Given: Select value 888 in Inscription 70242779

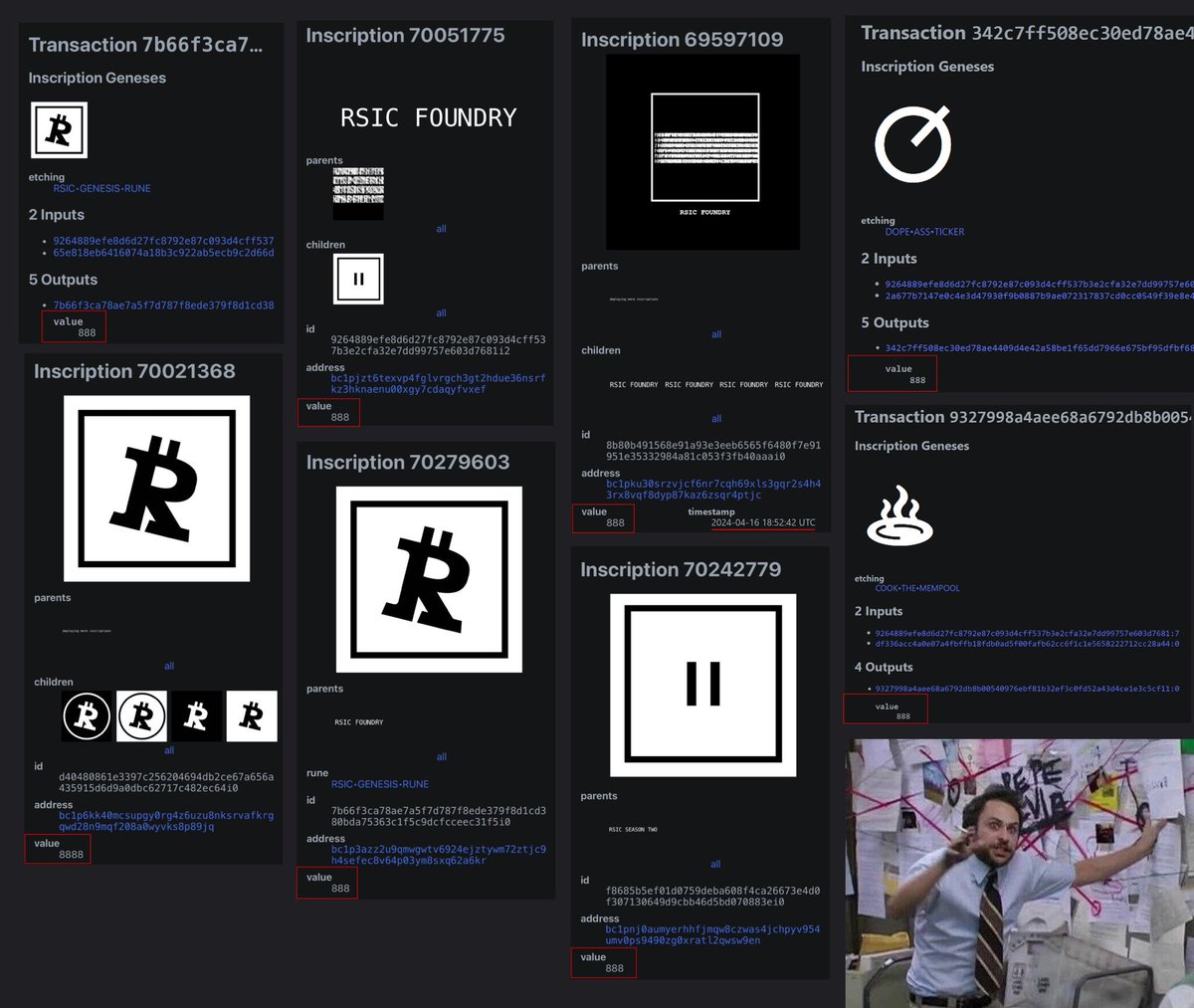Looking at the screenshot, I should point(615,968).
